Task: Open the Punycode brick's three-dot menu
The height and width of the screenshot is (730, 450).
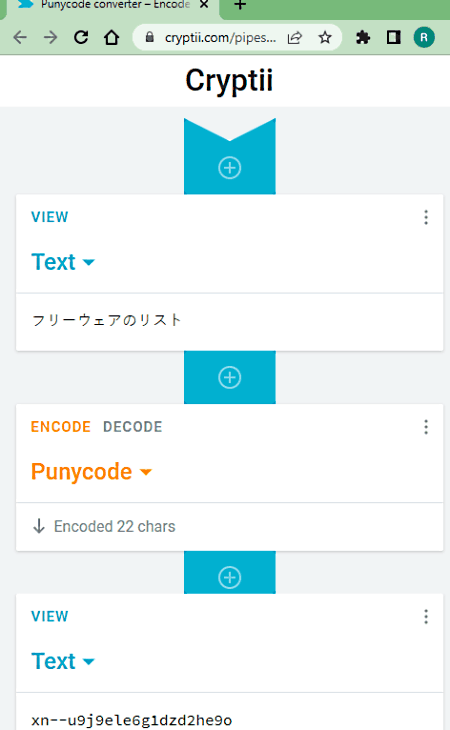Action: coord(426,427)
